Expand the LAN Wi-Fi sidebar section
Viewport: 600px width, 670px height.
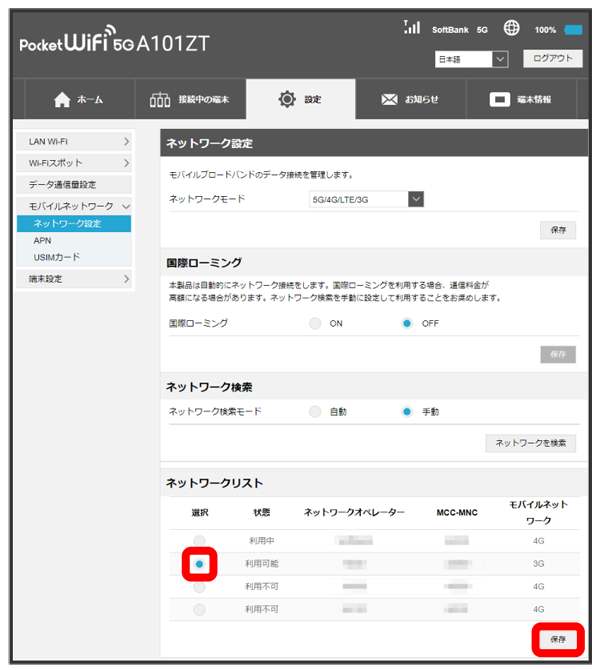point(75,143)
